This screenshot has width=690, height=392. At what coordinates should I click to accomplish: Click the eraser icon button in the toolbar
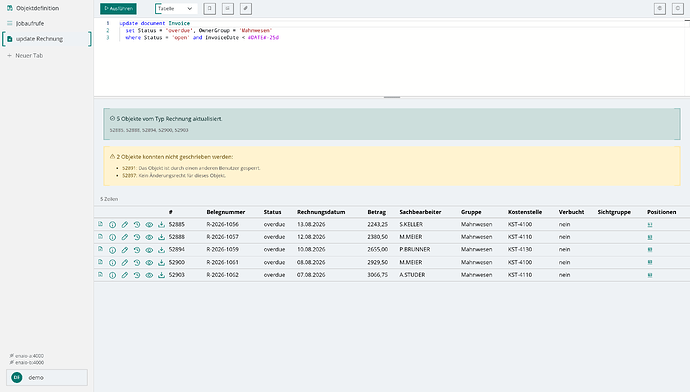pos(246,8)
